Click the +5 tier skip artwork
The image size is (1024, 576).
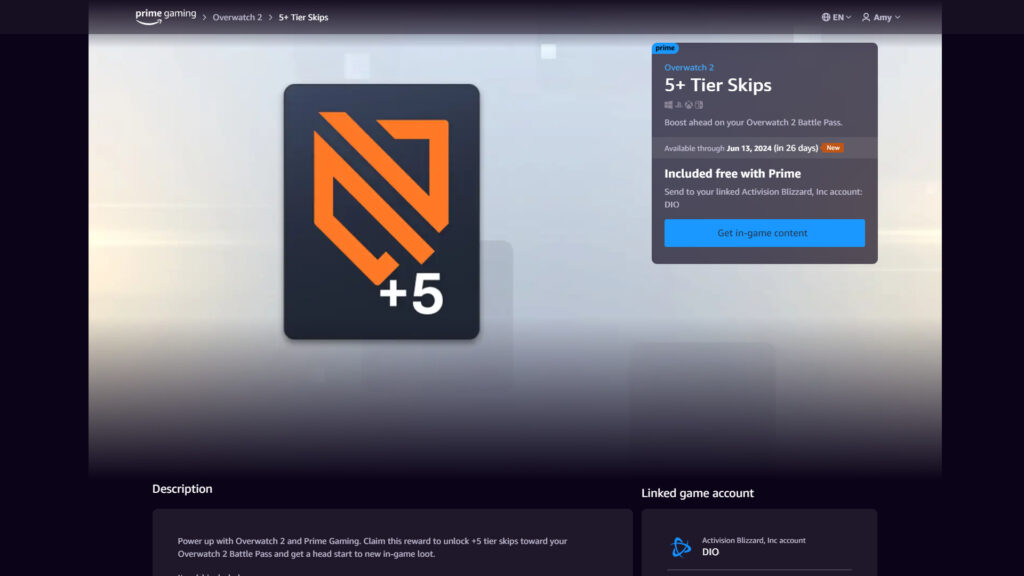(x=381, y=212)
